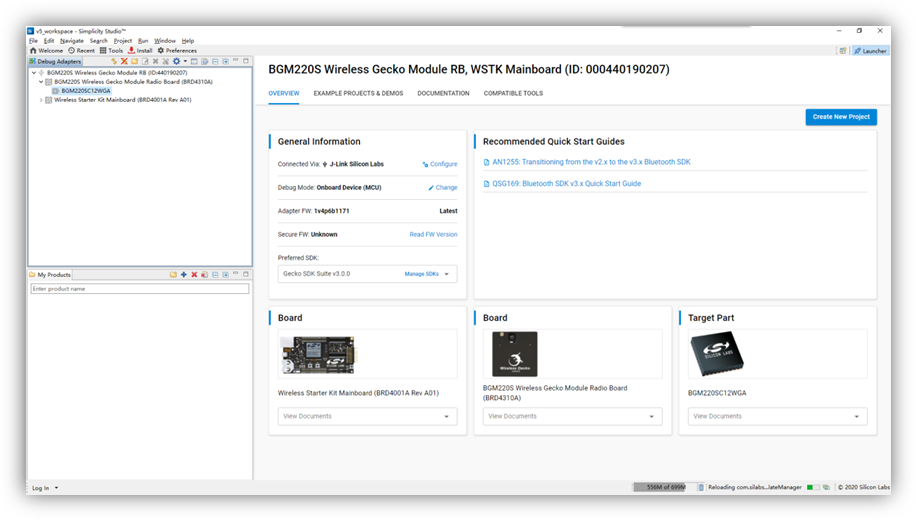Maximize the My Products panel
Viewport: 916px width, 520px height.
[x=246, y=274]
